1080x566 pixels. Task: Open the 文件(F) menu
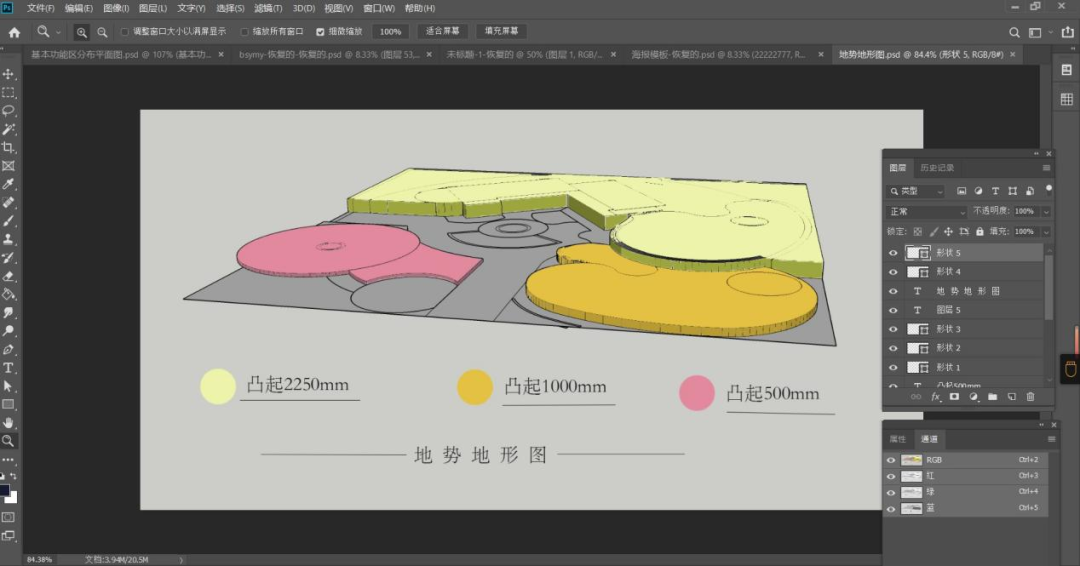pos(41,8)
